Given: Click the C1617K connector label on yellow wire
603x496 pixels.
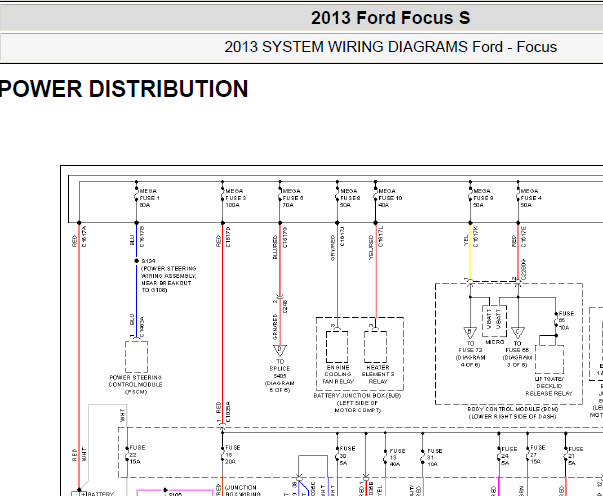Looking at the screenshot, I should (476, 236).
